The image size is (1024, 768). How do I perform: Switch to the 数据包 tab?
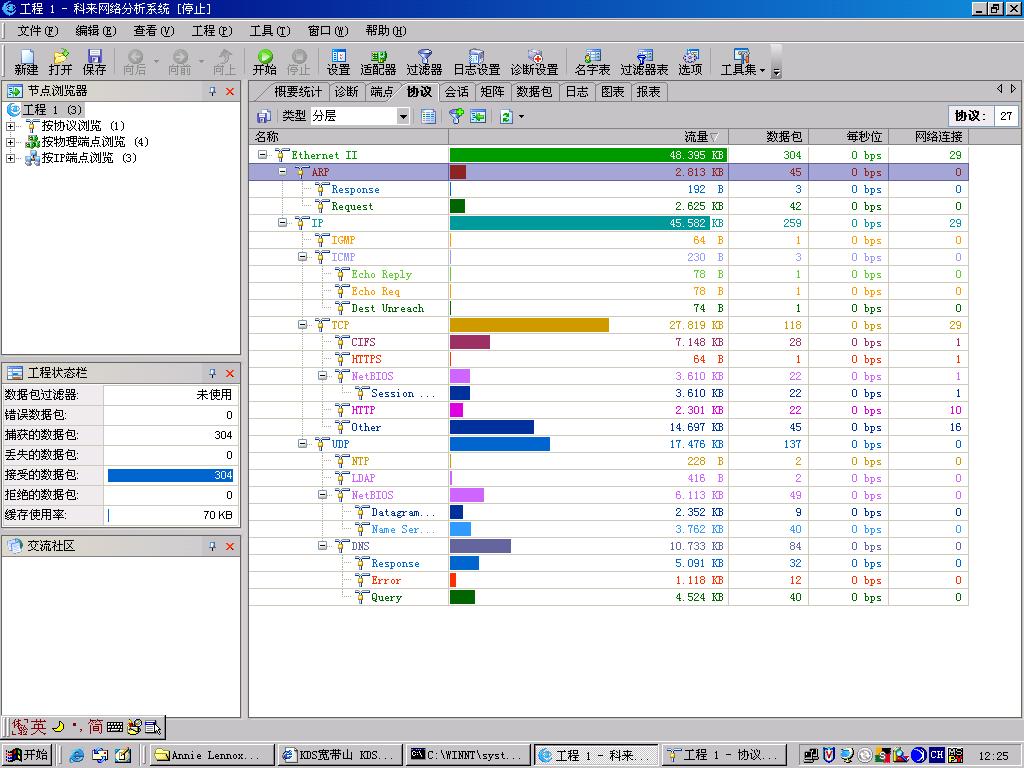[534, 92]
